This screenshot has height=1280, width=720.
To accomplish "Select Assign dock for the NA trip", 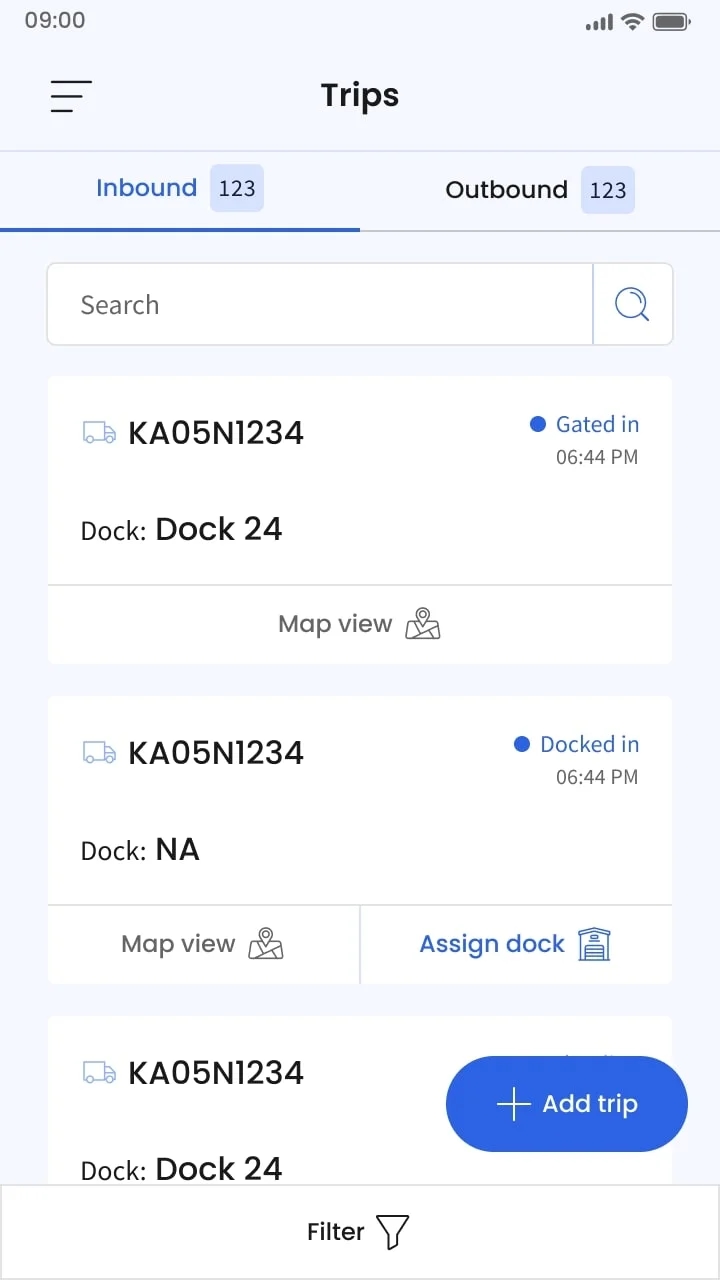I will pos(516,944).
